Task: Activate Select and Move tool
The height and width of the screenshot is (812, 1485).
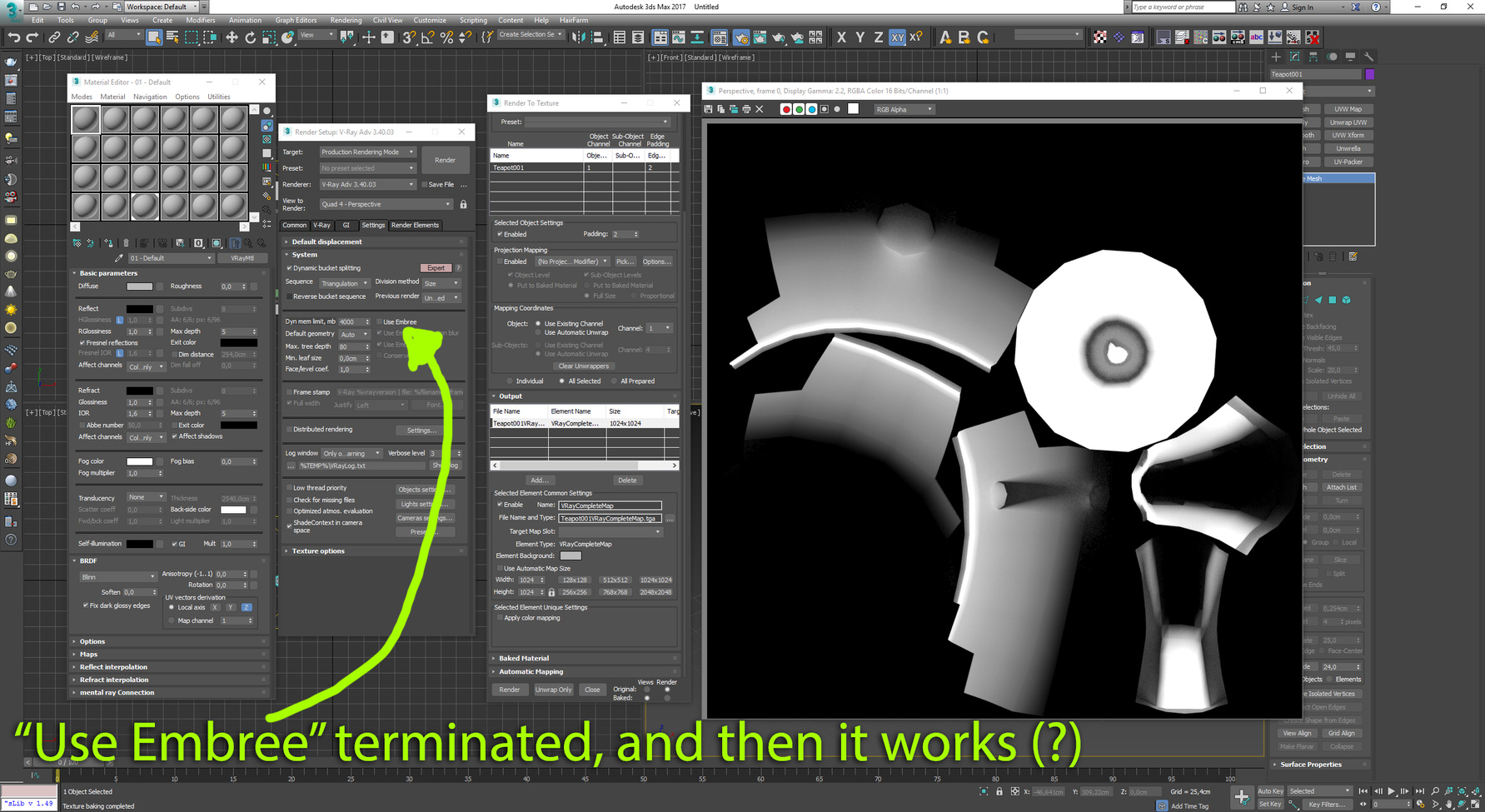Action: 232,37
